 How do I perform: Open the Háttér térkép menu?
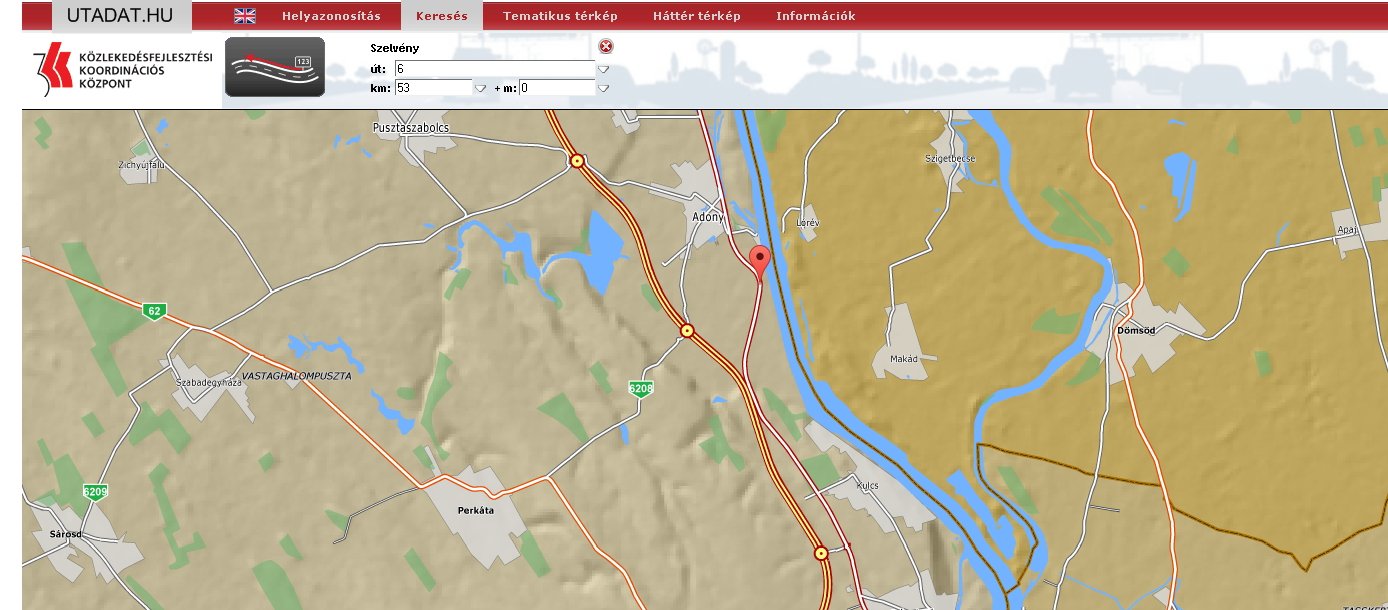(x=696, y=16)
